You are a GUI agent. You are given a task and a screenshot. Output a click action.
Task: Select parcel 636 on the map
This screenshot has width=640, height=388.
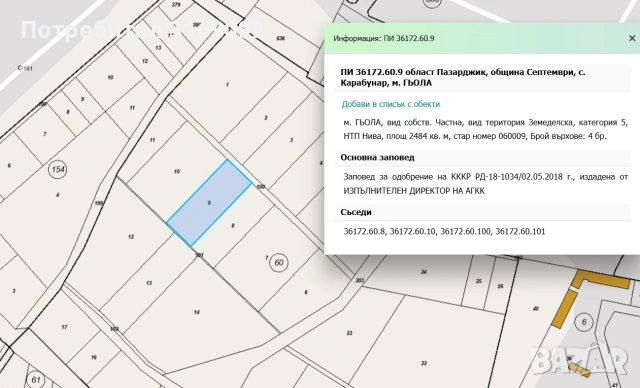(280, 38)
